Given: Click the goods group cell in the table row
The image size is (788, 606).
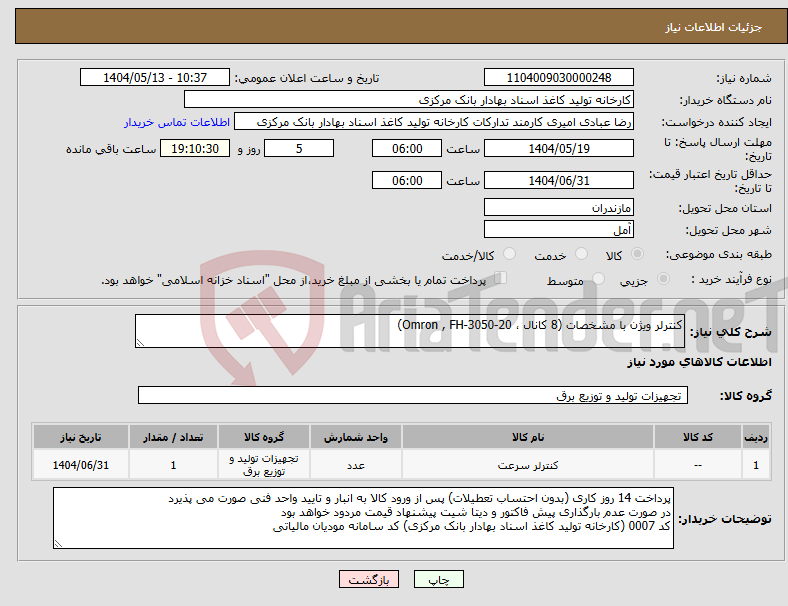Looking at the screenshot, I should [264, 465].
